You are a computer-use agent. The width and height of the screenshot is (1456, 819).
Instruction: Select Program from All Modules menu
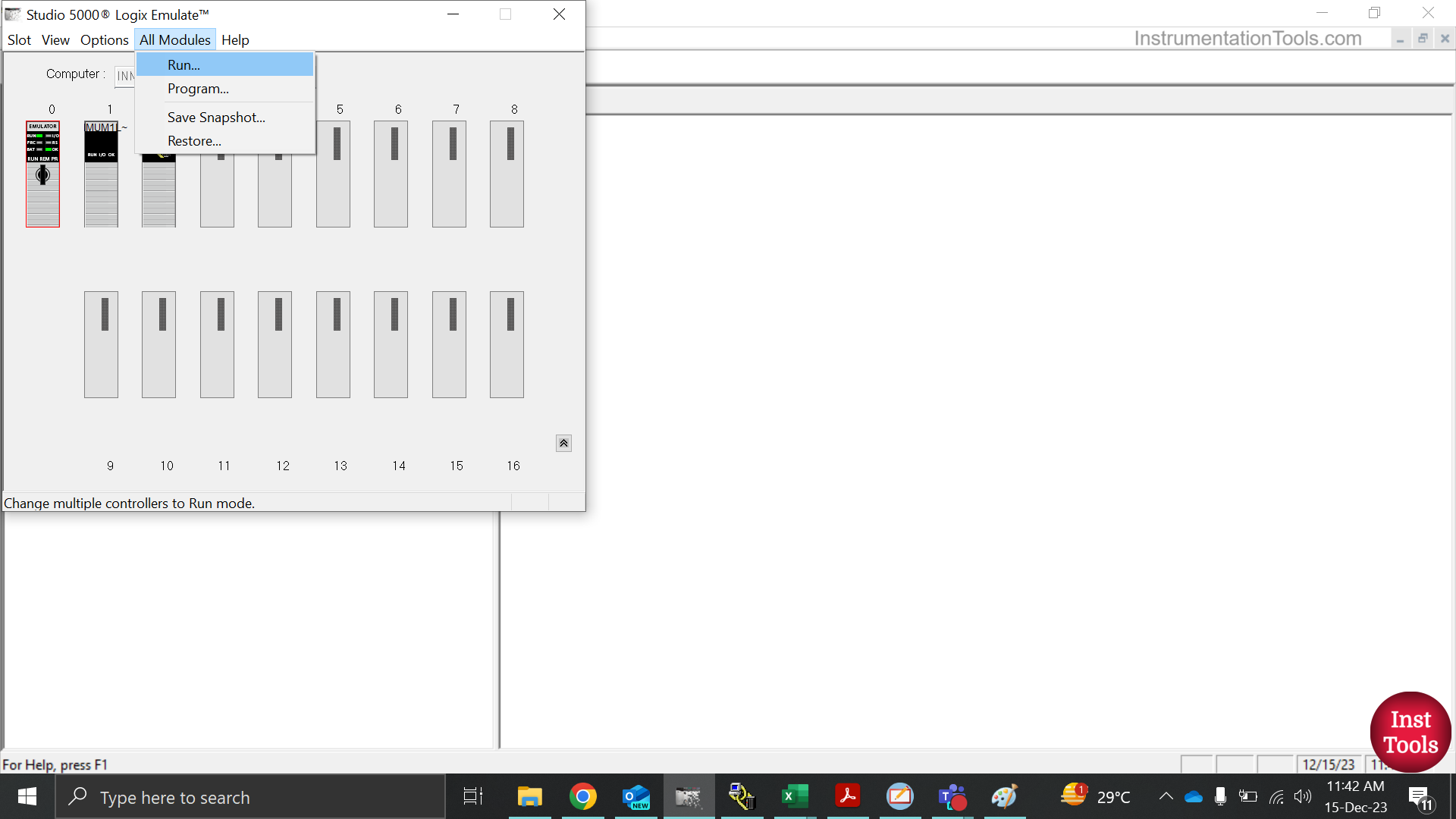197,88
